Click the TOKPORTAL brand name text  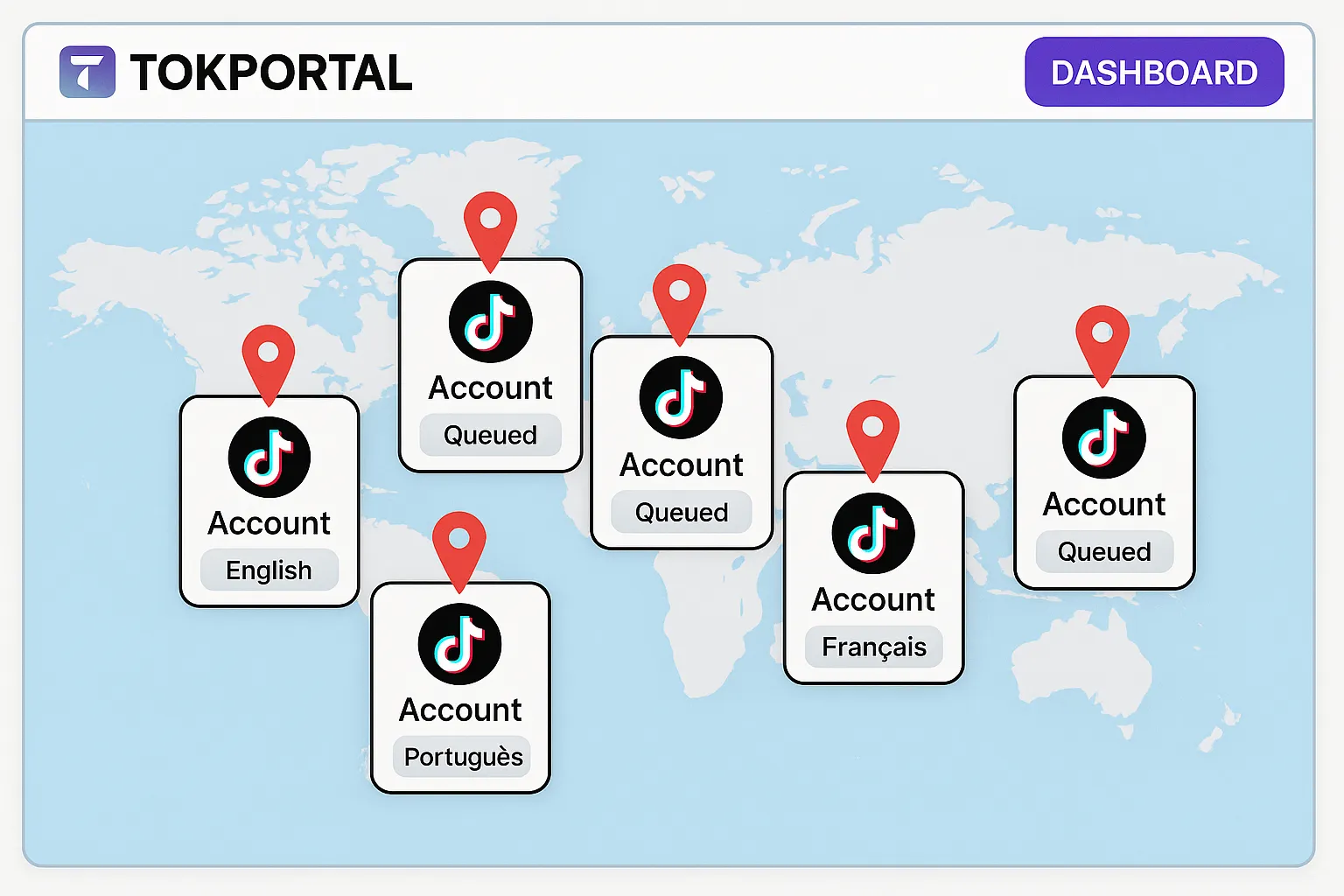pyautogui.click(x=271, y=73)
